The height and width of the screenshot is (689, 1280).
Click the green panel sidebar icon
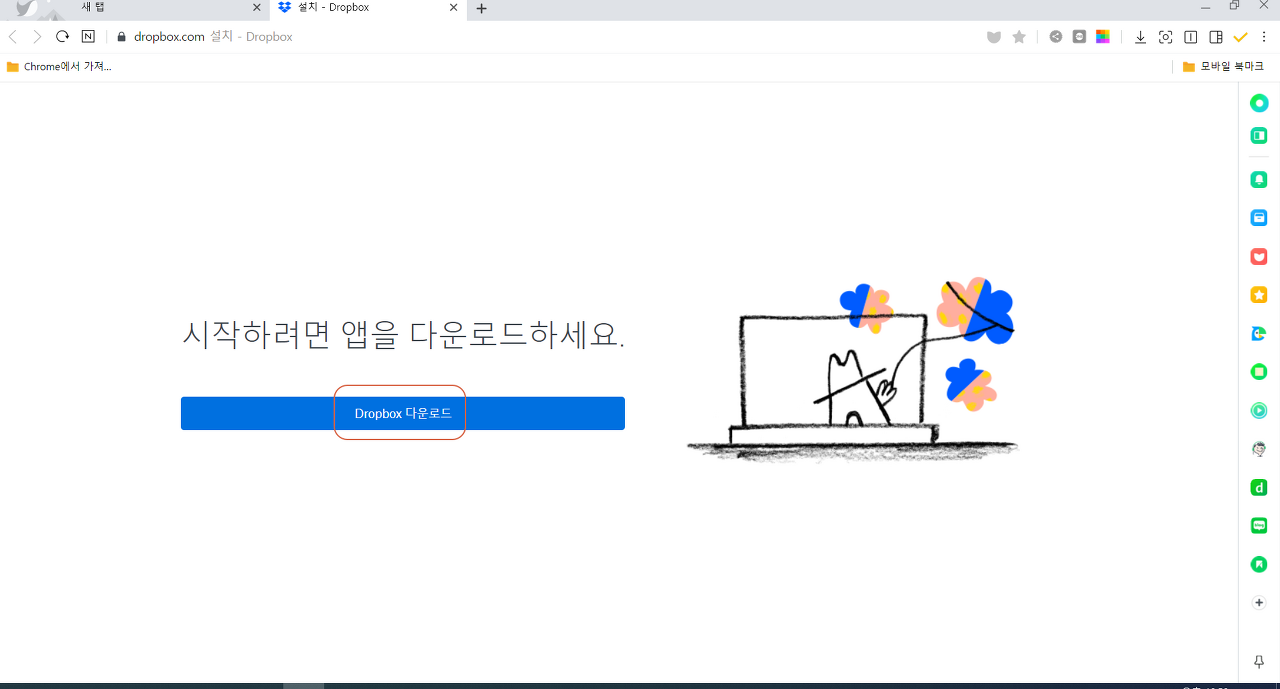click(x=1259, y=136)
